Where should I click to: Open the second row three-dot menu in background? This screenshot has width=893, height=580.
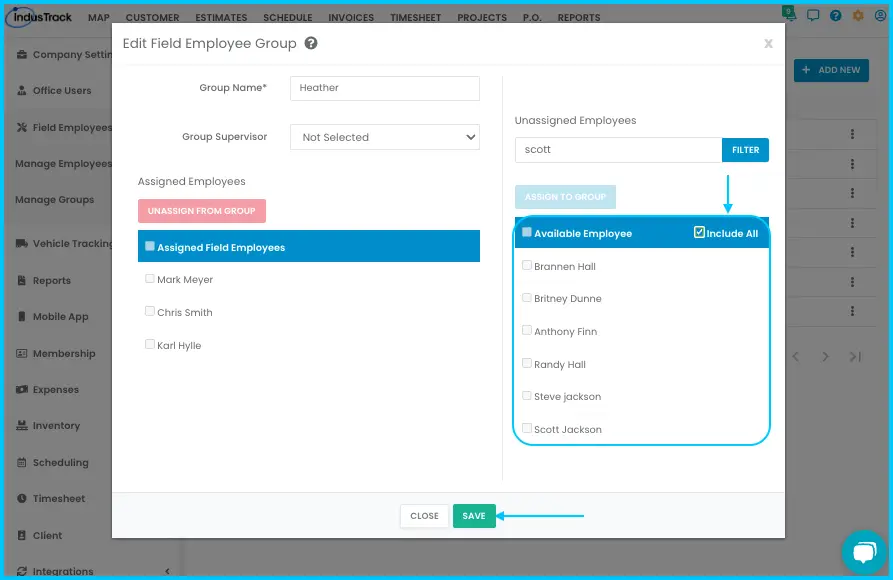(x=852, y=164)
